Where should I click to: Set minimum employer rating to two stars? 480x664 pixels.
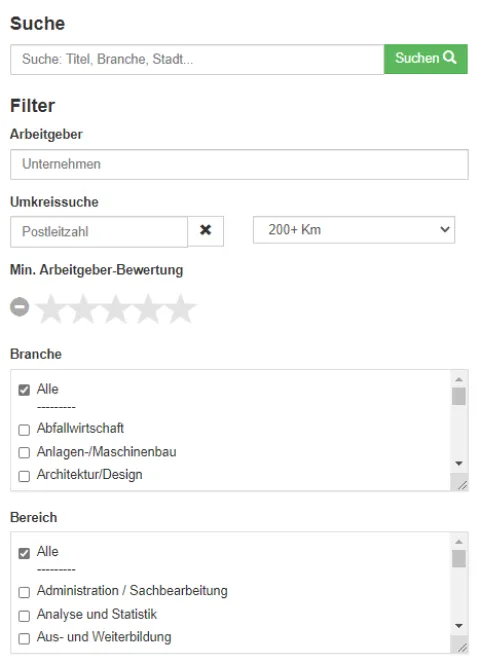(x=83, y=309)
